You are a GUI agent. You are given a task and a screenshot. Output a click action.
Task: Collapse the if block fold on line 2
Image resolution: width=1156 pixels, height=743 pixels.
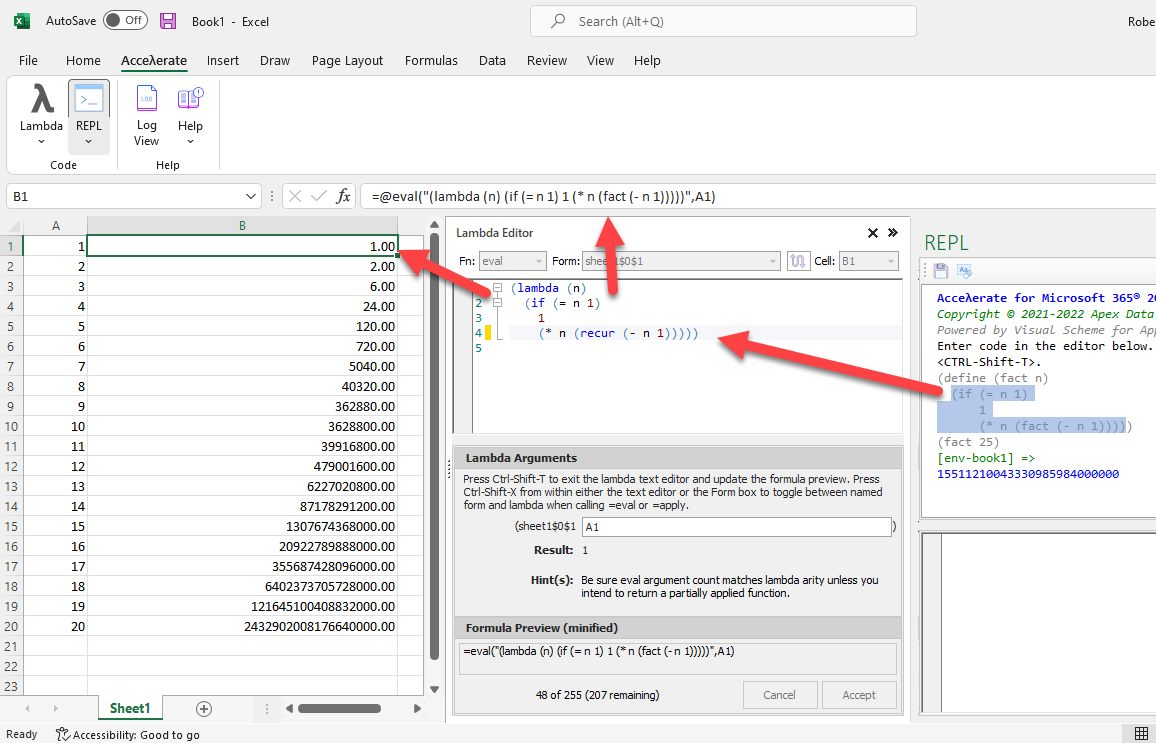point(498,302)
